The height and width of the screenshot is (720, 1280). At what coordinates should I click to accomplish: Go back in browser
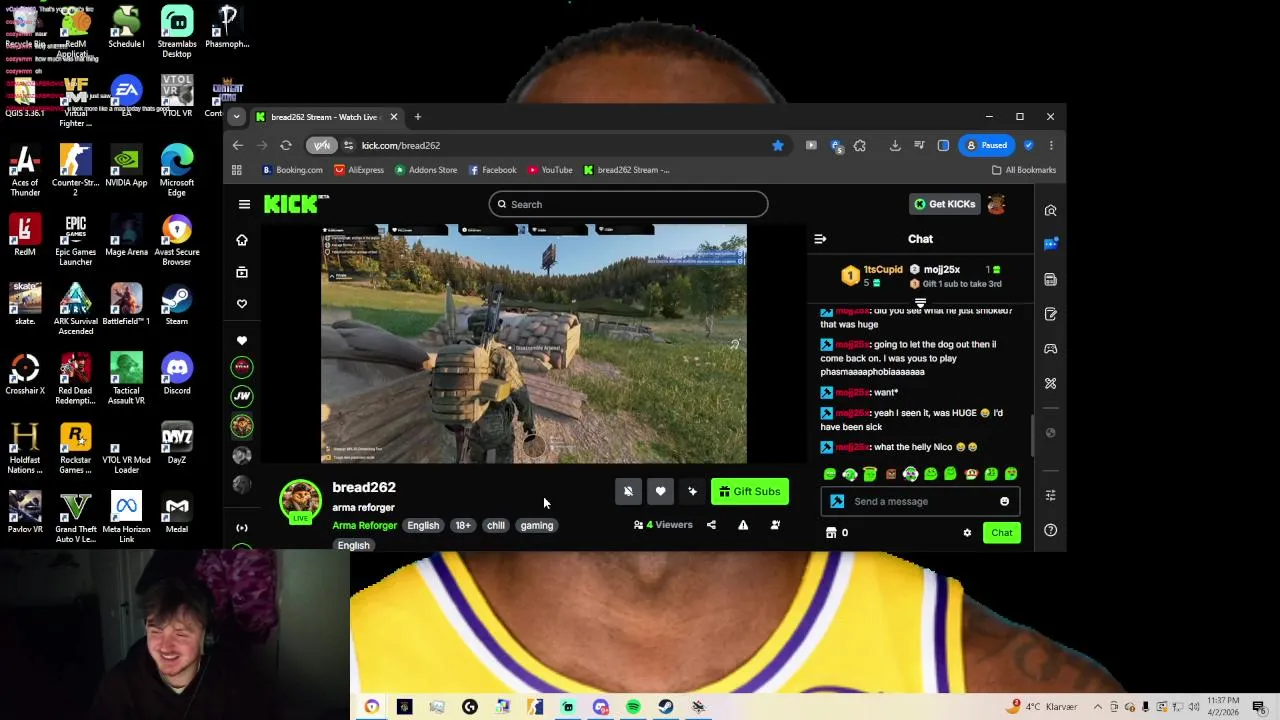(x=237, y=145)
